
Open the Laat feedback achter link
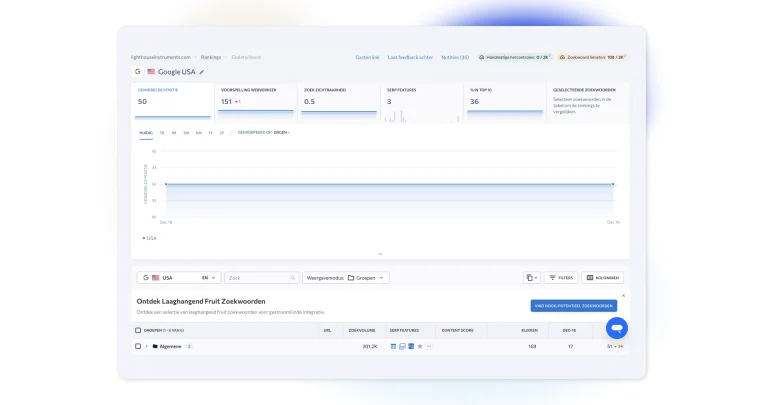[410, 57]
